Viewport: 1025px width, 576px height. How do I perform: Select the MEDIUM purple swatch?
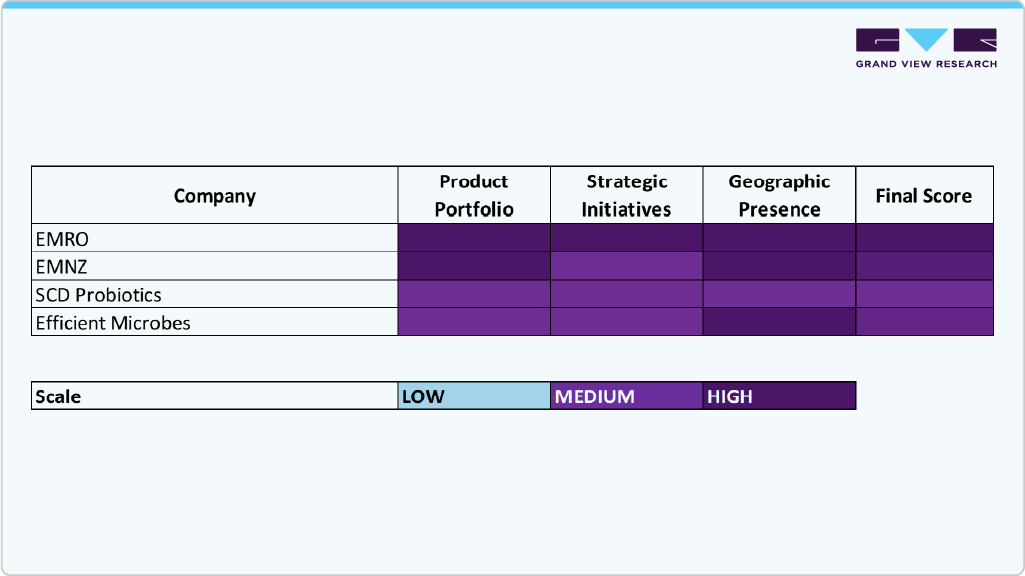[626, 396]
